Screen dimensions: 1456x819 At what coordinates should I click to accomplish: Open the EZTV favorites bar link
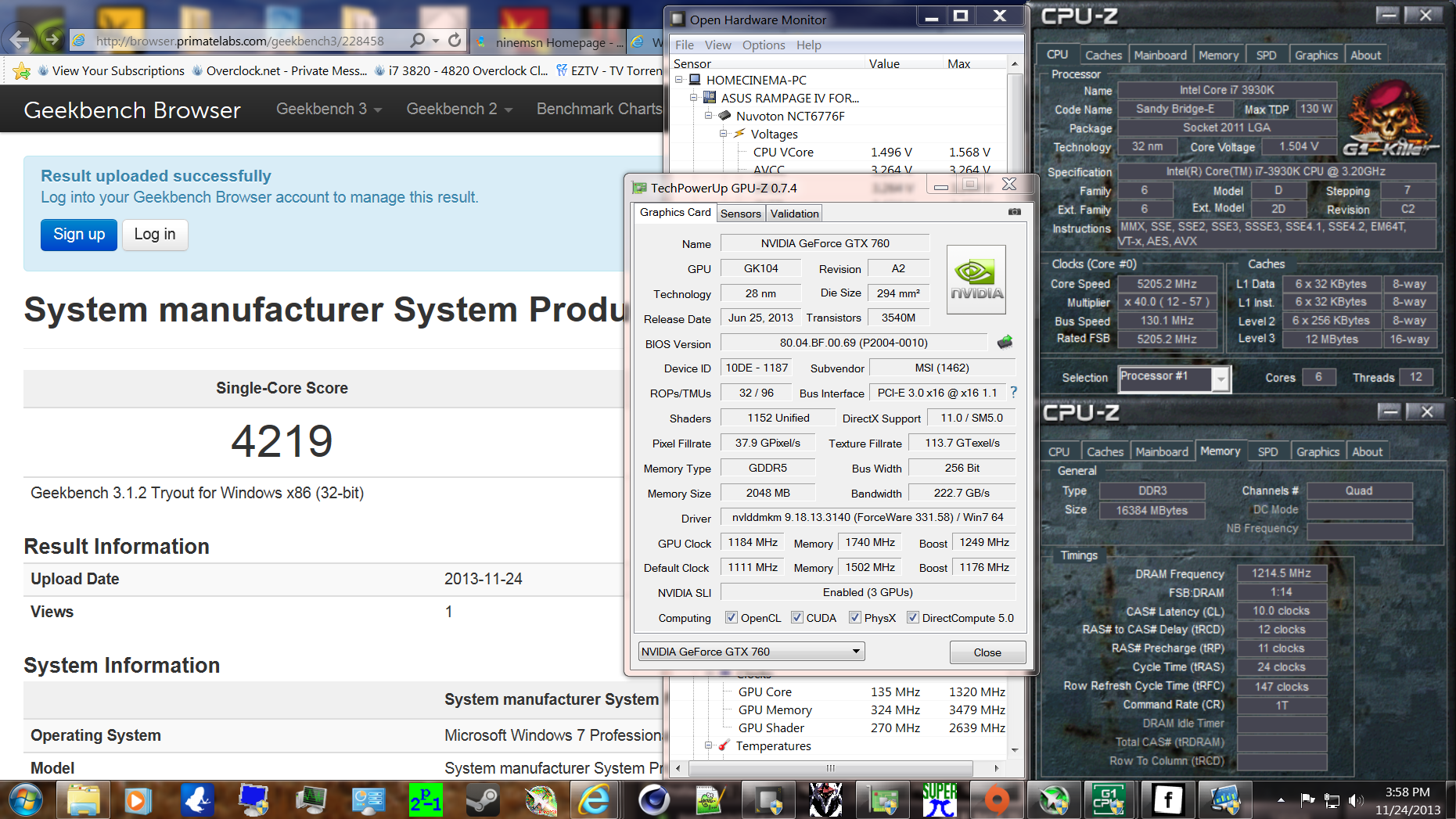coord(609,71)
